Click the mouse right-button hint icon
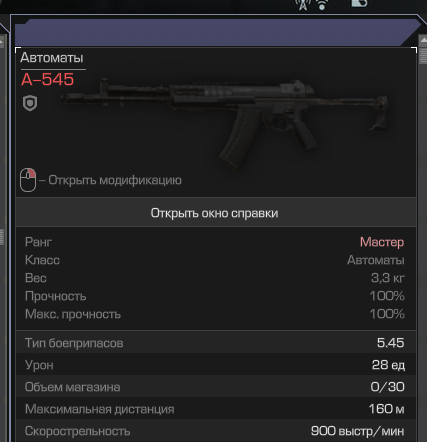This screenshot has width=427, height=442. click(28, 180)
